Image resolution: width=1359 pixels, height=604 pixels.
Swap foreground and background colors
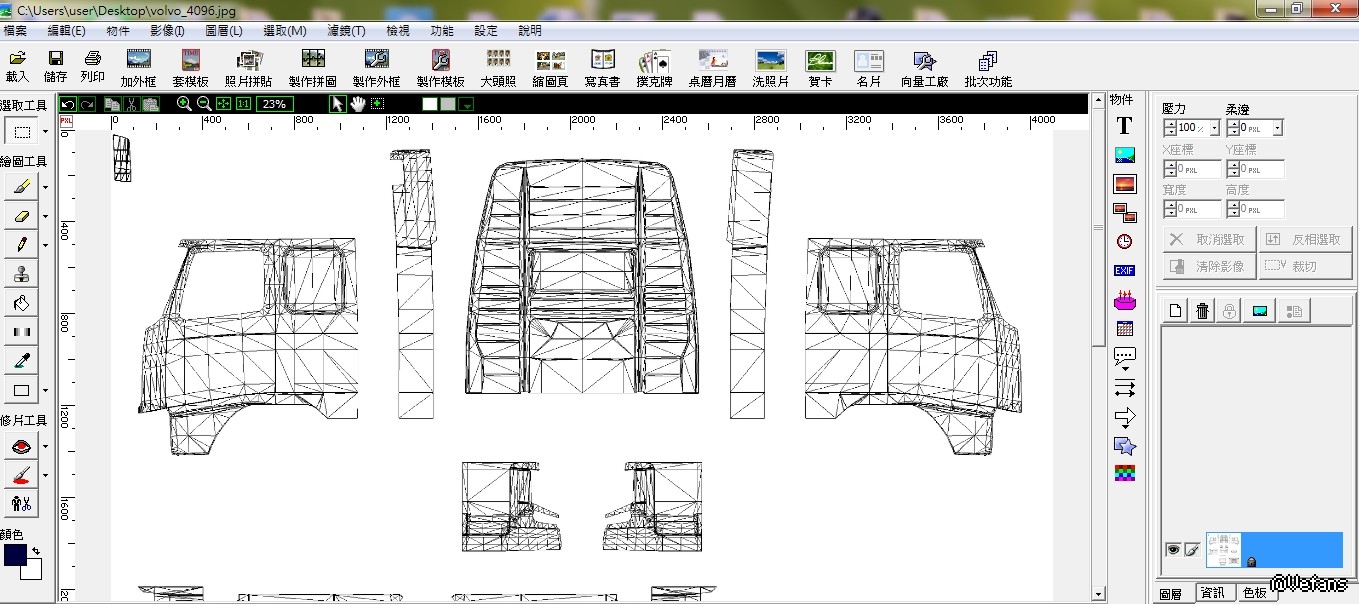point(37,550)
